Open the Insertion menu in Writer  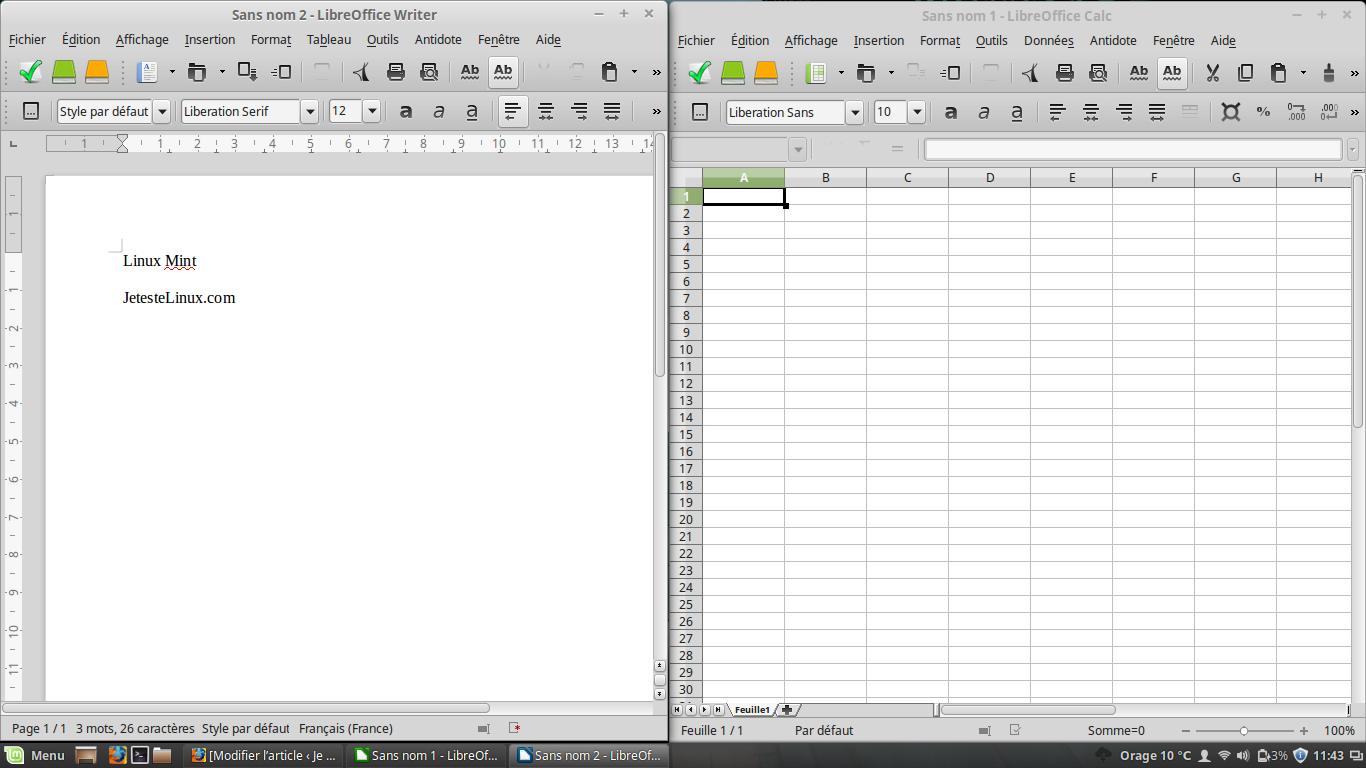(210, 39)
